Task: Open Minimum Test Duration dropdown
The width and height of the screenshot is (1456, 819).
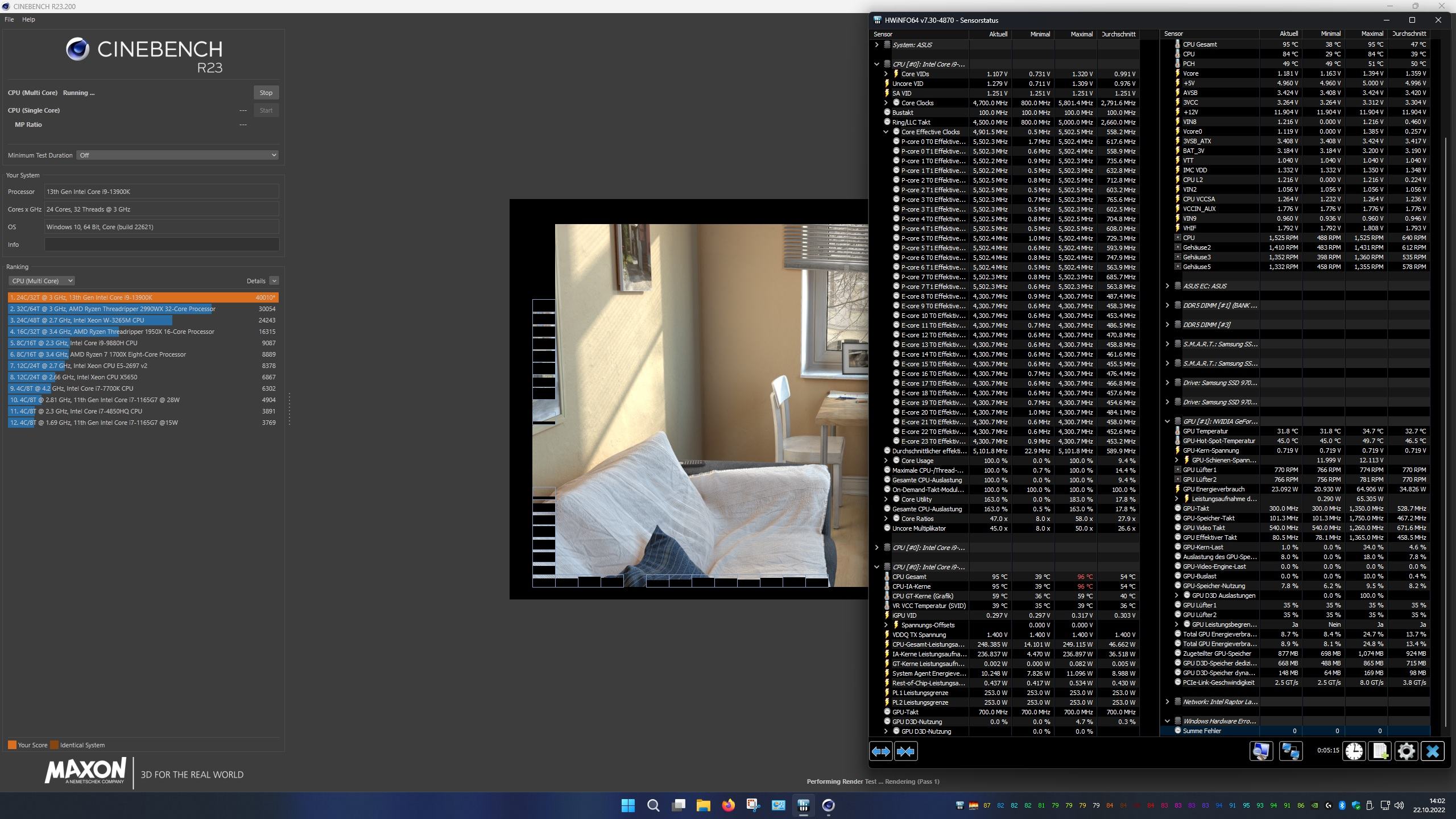Action: tap(177, 155)
